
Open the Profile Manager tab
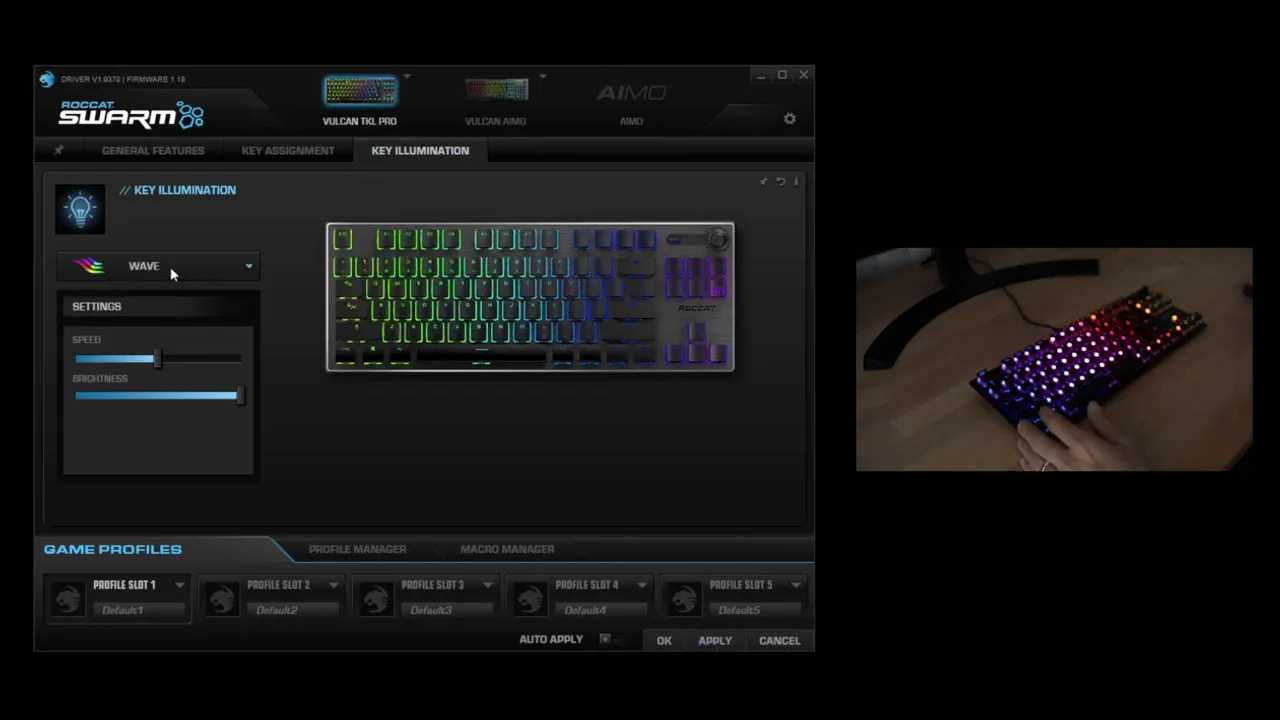click(x=357, y=549)
